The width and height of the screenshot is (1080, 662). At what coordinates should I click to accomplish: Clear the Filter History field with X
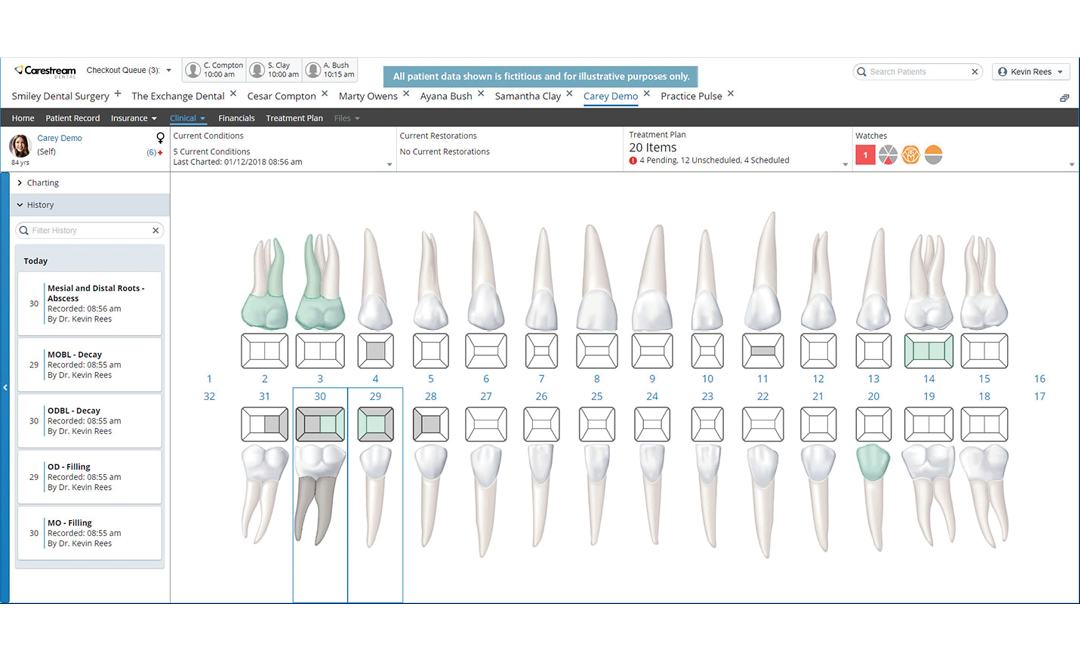tap(156, 231)
